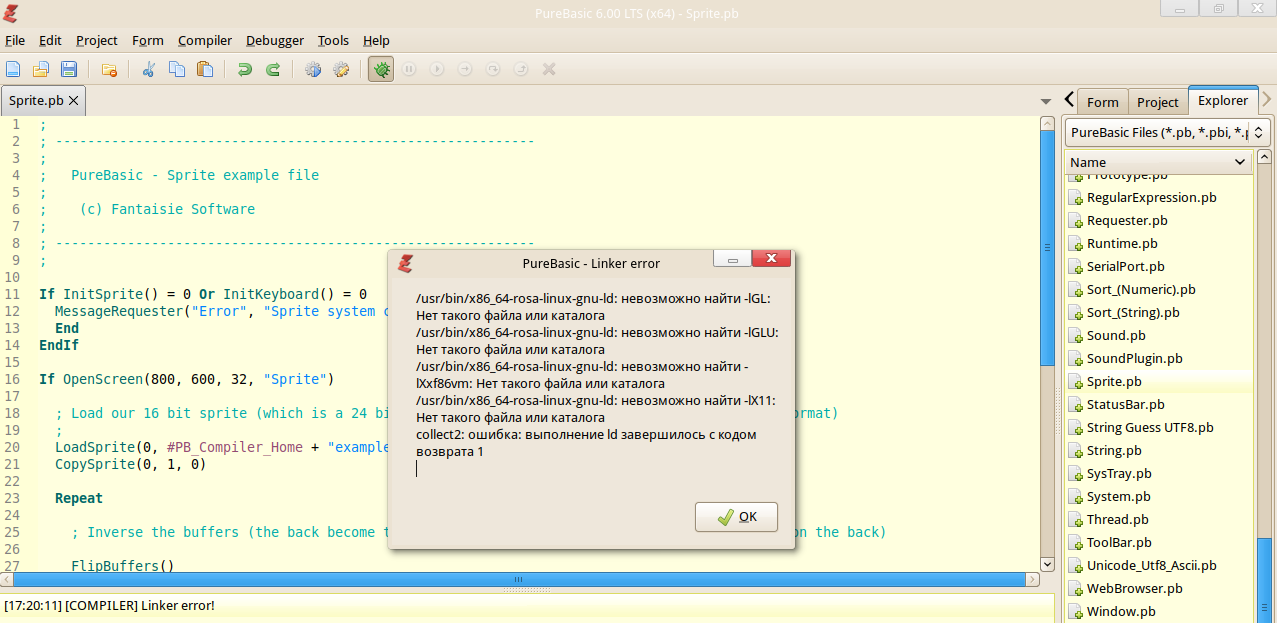Undo the last edit
Screen dimensions: 1277x623
coord(244,69)
